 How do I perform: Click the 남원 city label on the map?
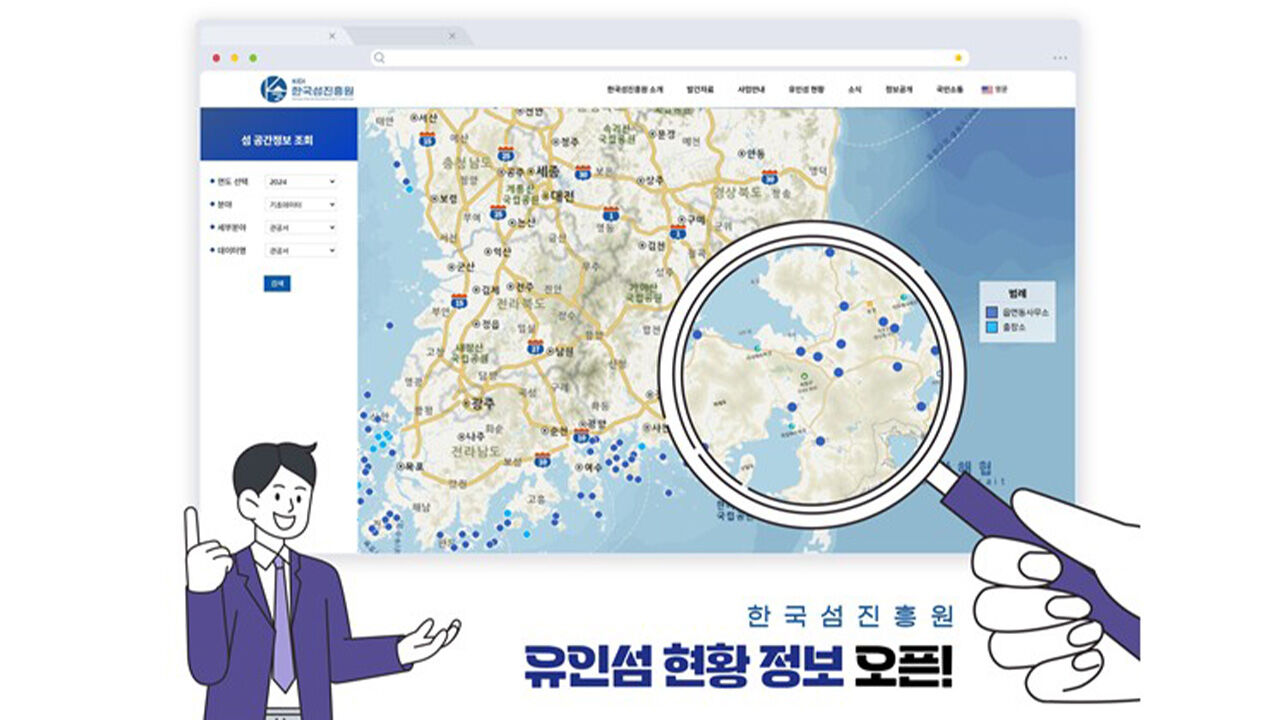pyautogui.click(x=562, y=351)
